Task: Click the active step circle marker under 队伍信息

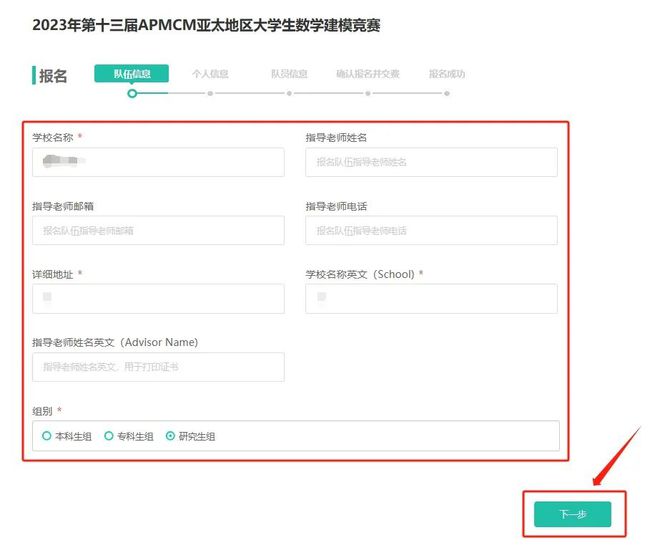Action: pyautogui.click(x=132, y=93)
